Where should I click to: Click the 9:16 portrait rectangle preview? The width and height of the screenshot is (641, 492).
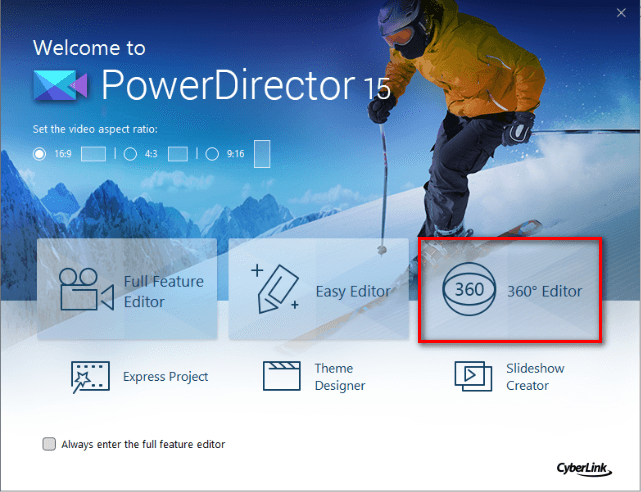coord(262,154)
